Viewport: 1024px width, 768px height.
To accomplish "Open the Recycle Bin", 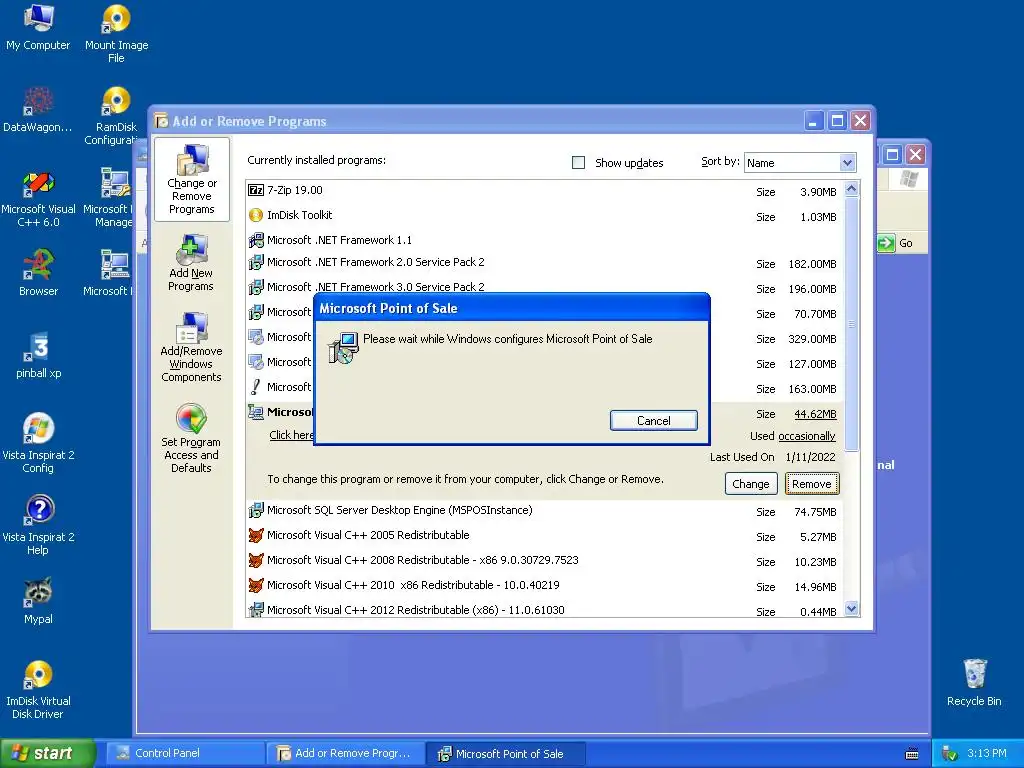I will pos(974,682).
